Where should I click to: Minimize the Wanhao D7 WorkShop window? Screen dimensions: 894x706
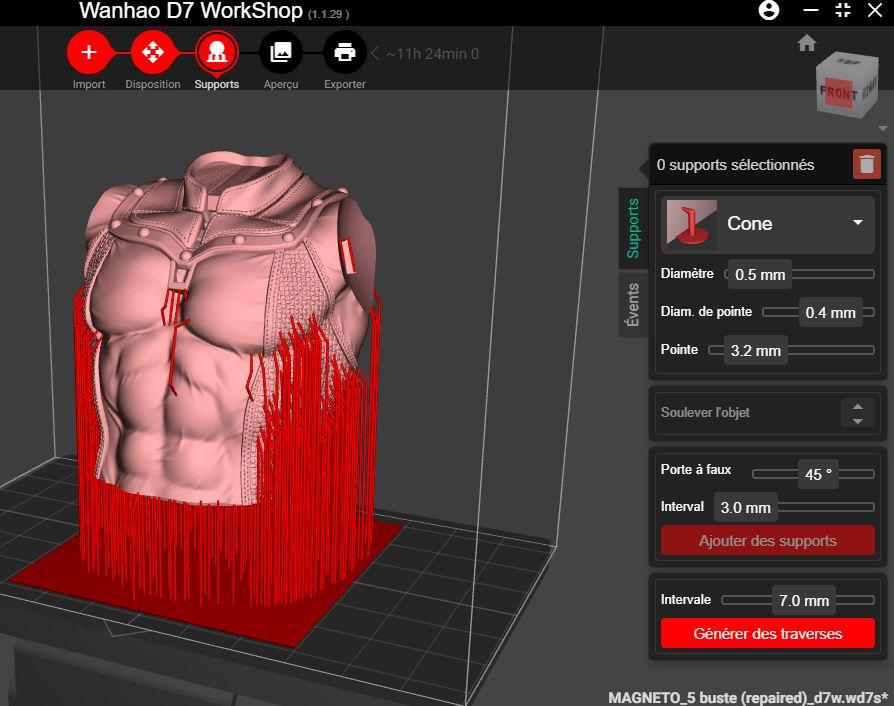[811, 10]
